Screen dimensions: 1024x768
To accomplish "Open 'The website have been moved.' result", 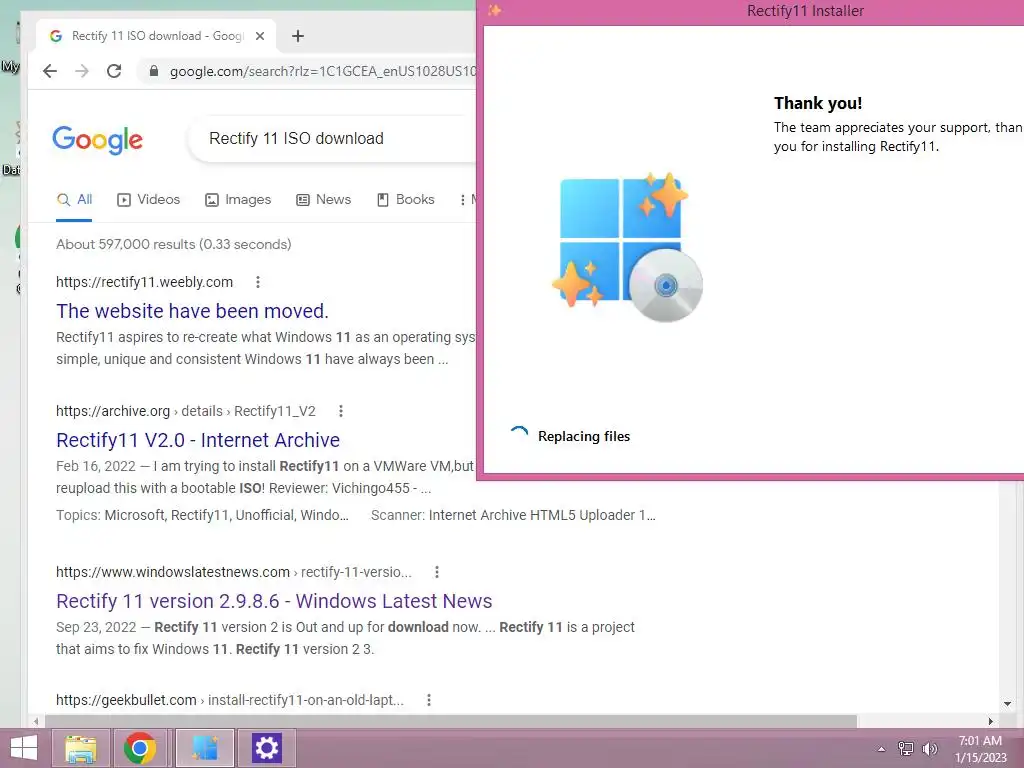I will tap(192, 311).
